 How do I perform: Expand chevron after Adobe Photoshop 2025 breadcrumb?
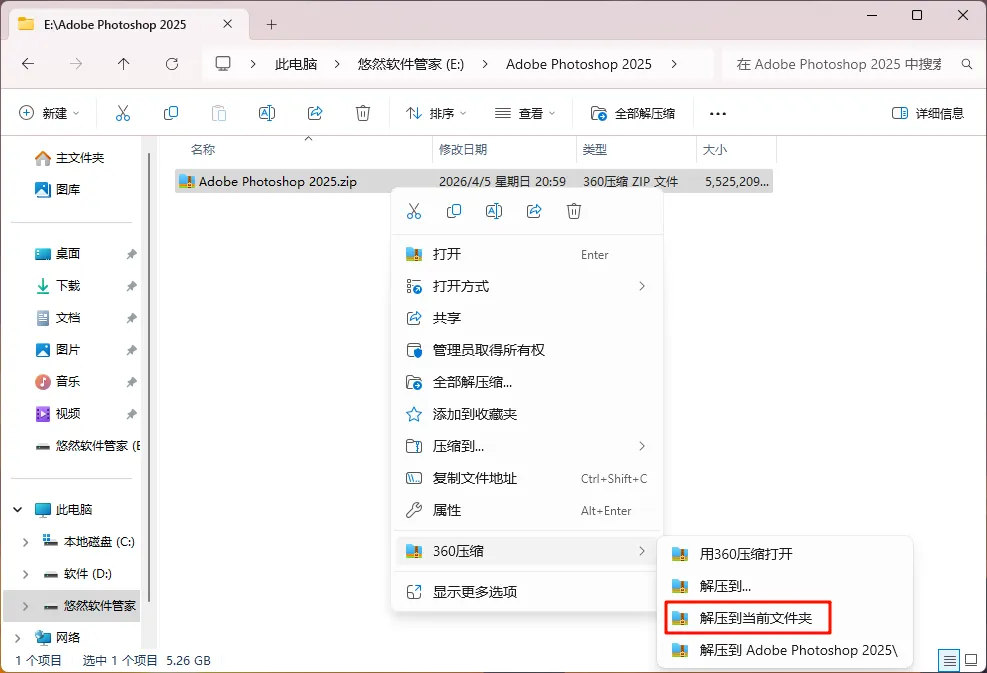[x=674, y=64]
